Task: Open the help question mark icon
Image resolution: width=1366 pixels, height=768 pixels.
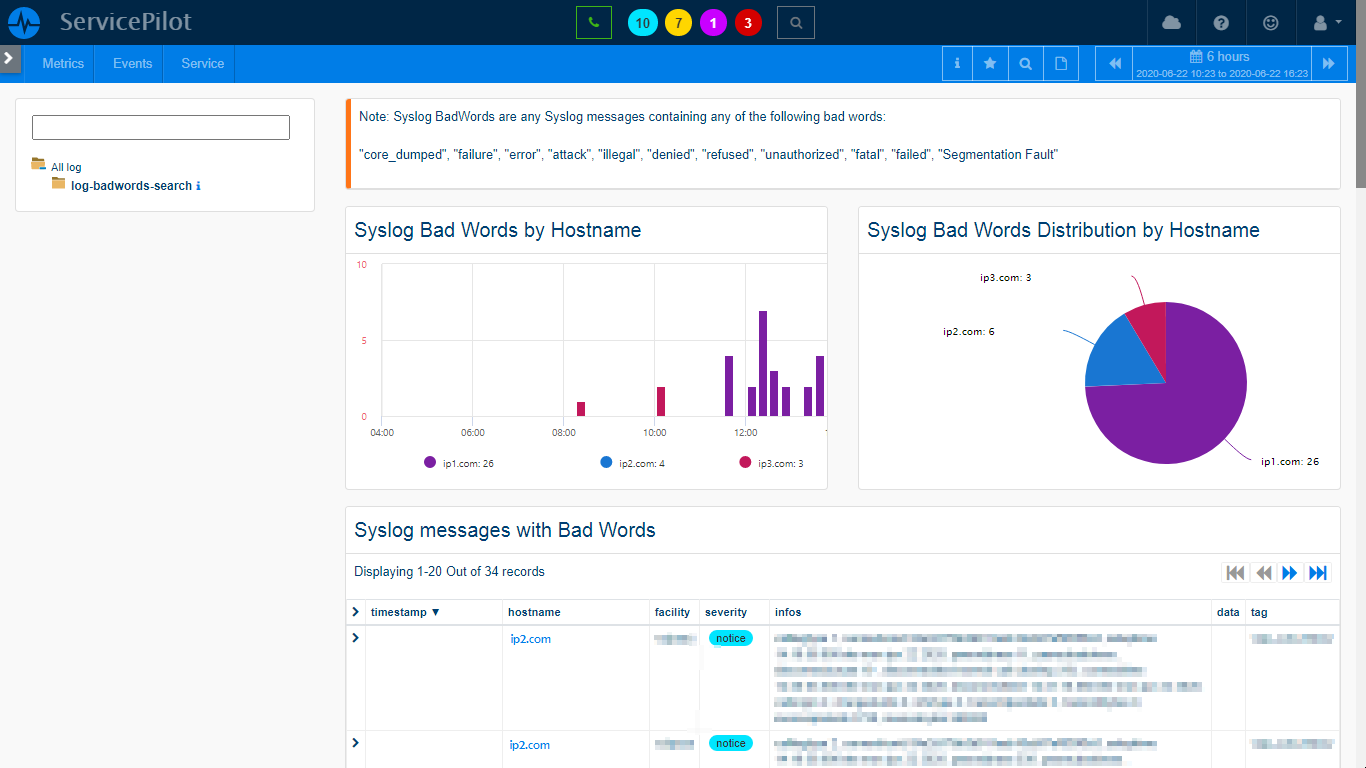Action: [1221, 23]
